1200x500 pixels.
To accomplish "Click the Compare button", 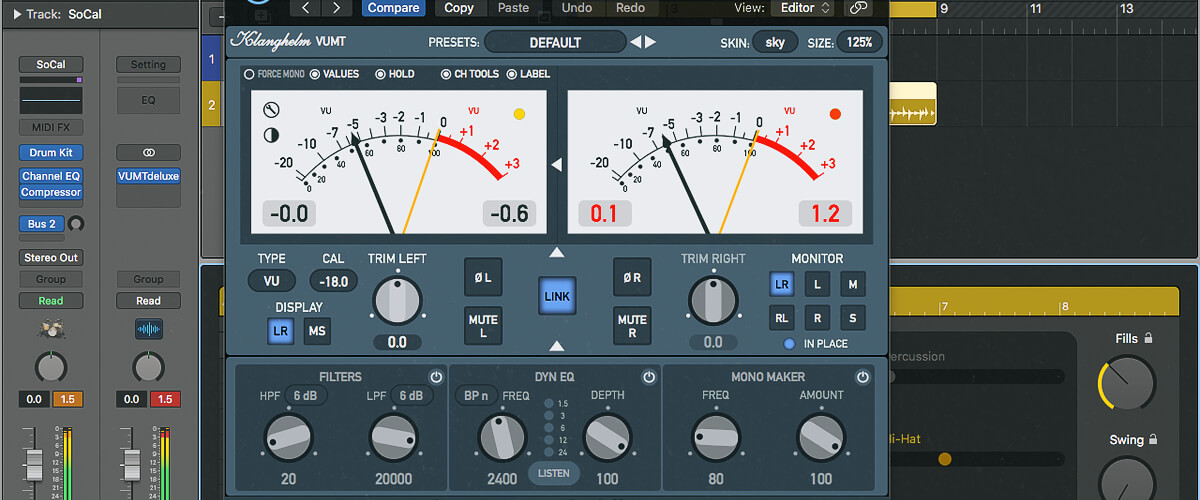I will (393, 8).
